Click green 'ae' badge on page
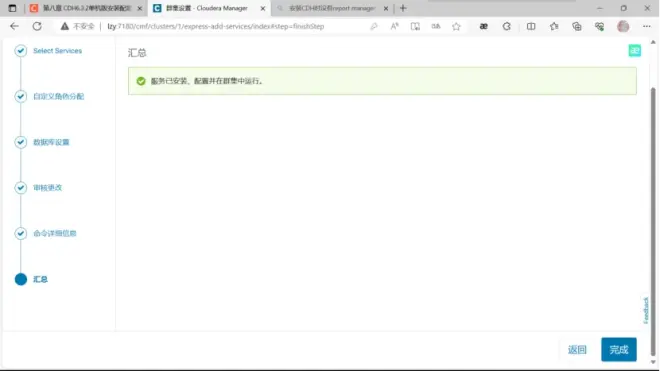660x371 pixels. [635, 51]
